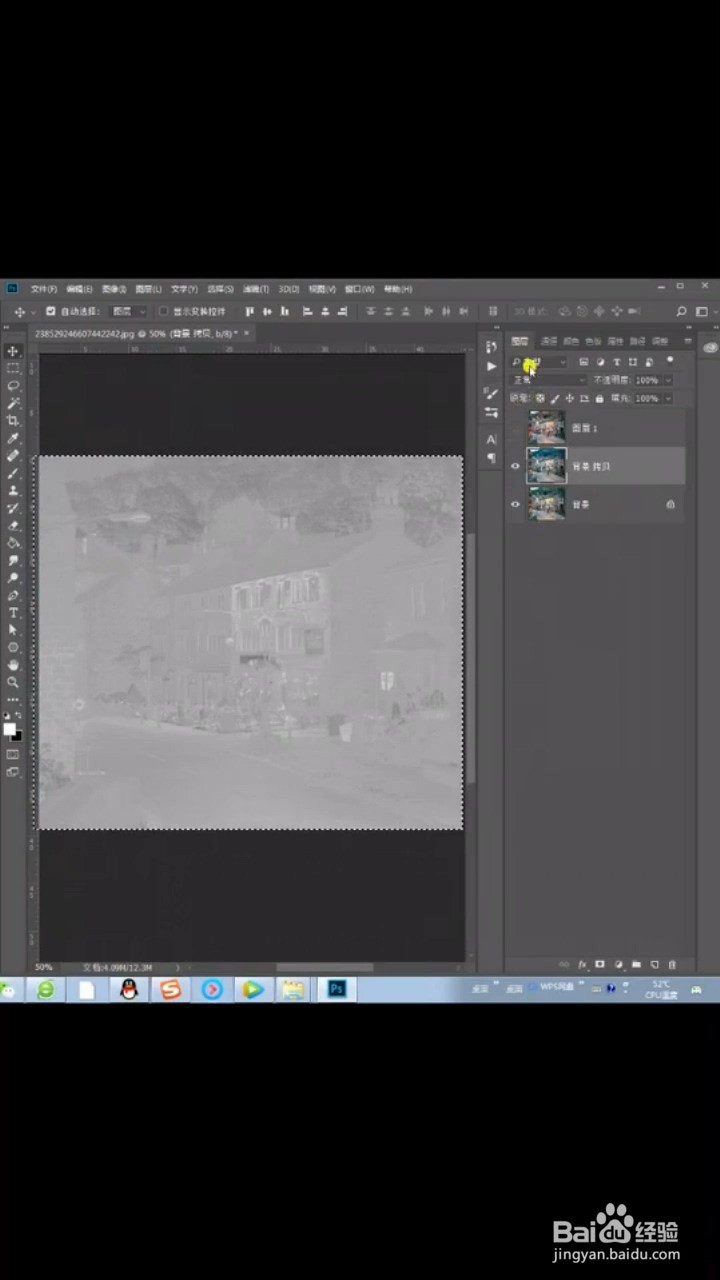The width and height of the screenshot is (720, 1280).
Task: Toggle lock transparent pixels
Action: tap(541, 398)
